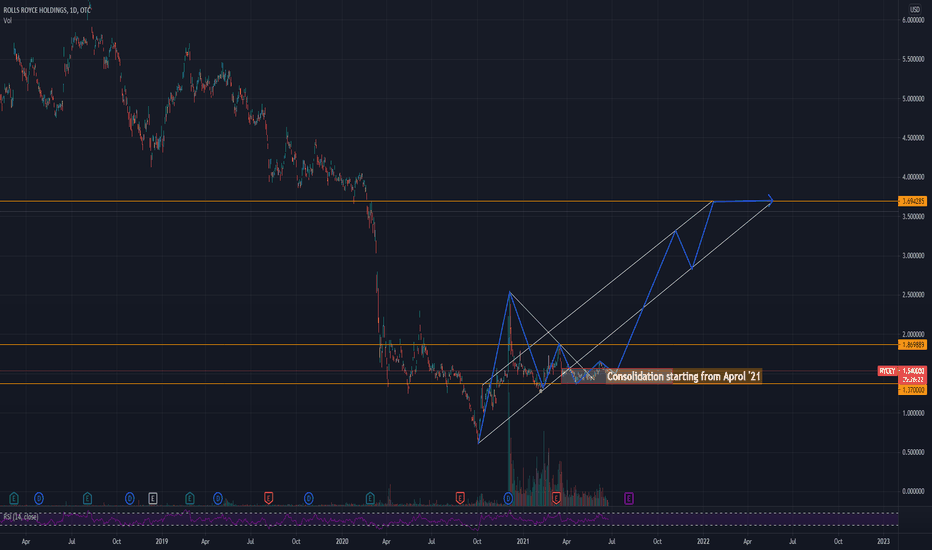Click the blue D dividend marker near Dec 2020
This screenshot has width=932, height=550.
(x=508, y=498)
